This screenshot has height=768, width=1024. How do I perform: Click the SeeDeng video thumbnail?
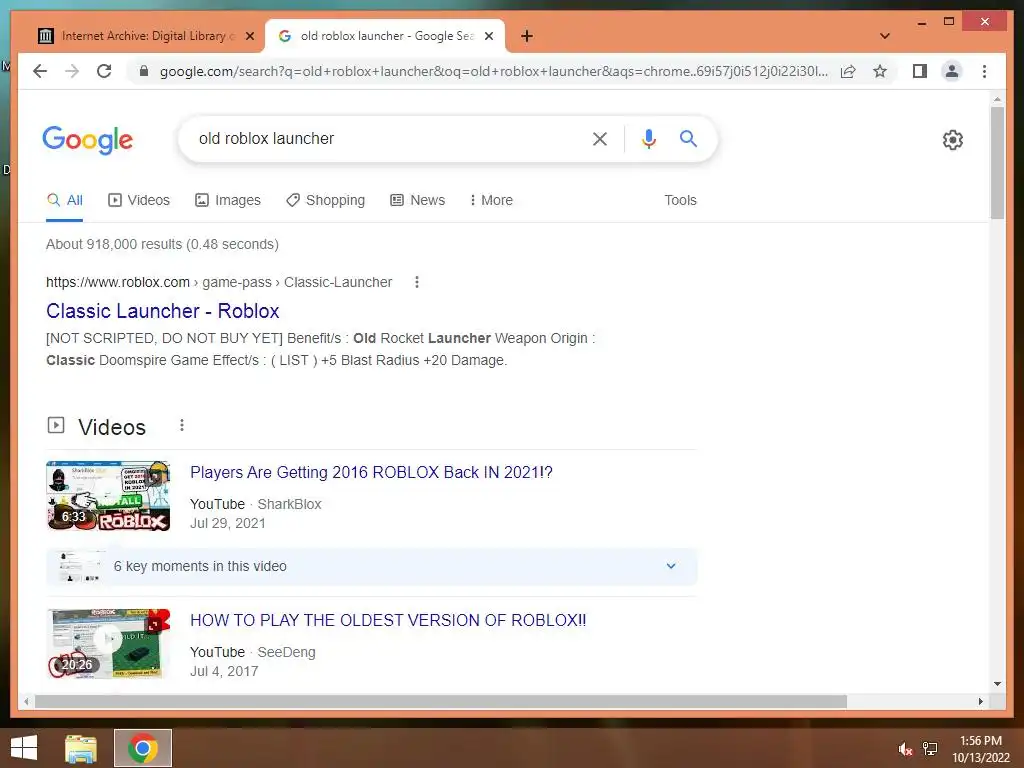click(108, 644)
